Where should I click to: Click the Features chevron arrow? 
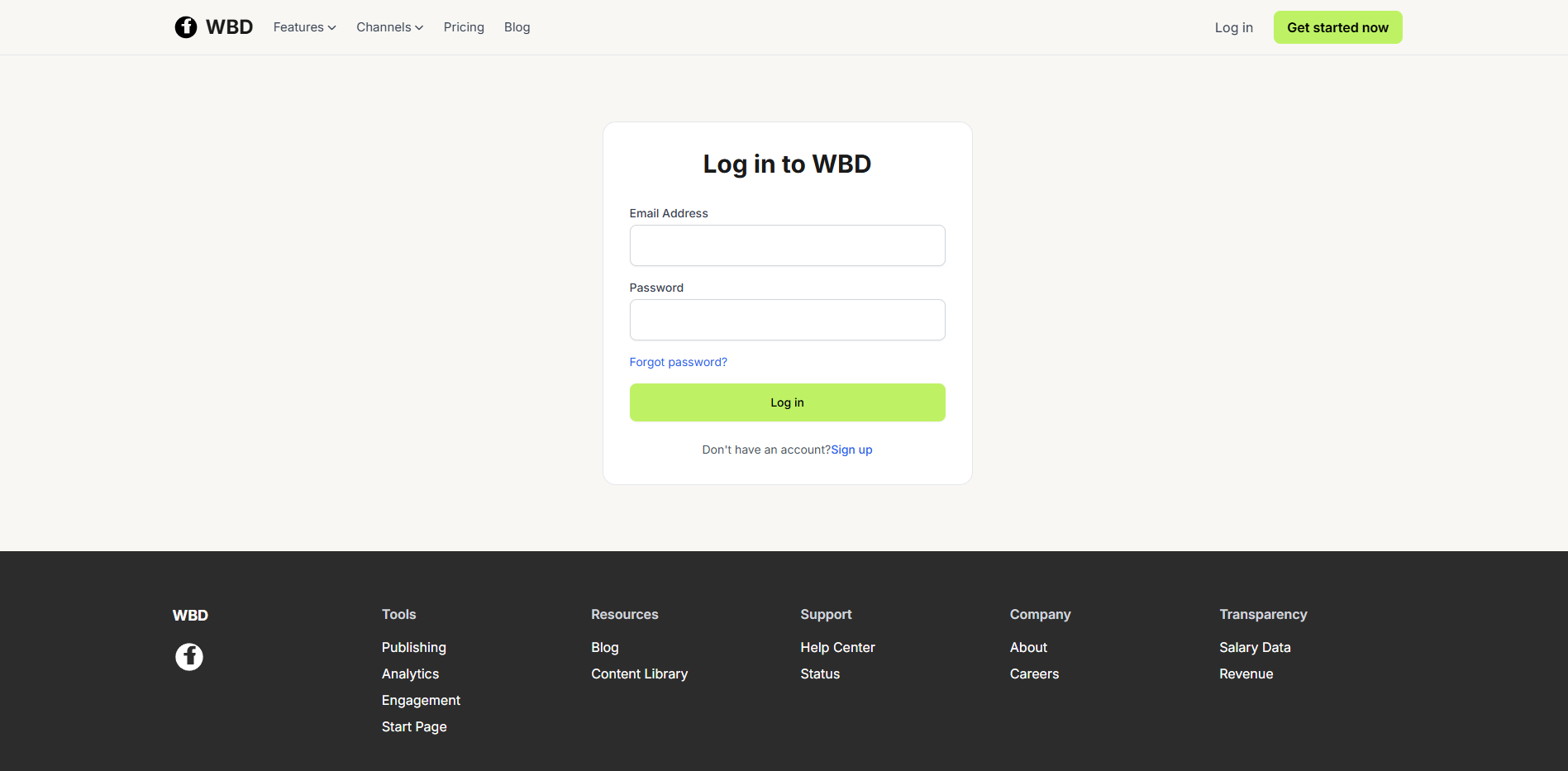331,27
